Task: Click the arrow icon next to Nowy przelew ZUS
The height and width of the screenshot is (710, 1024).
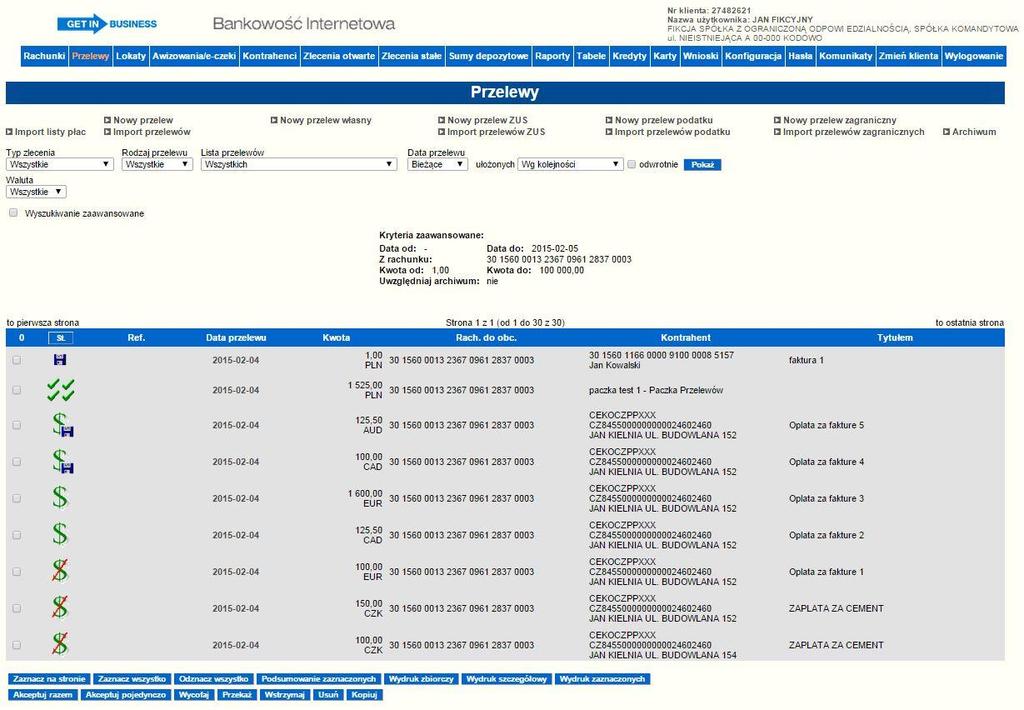Action: (x=441, y=120)
